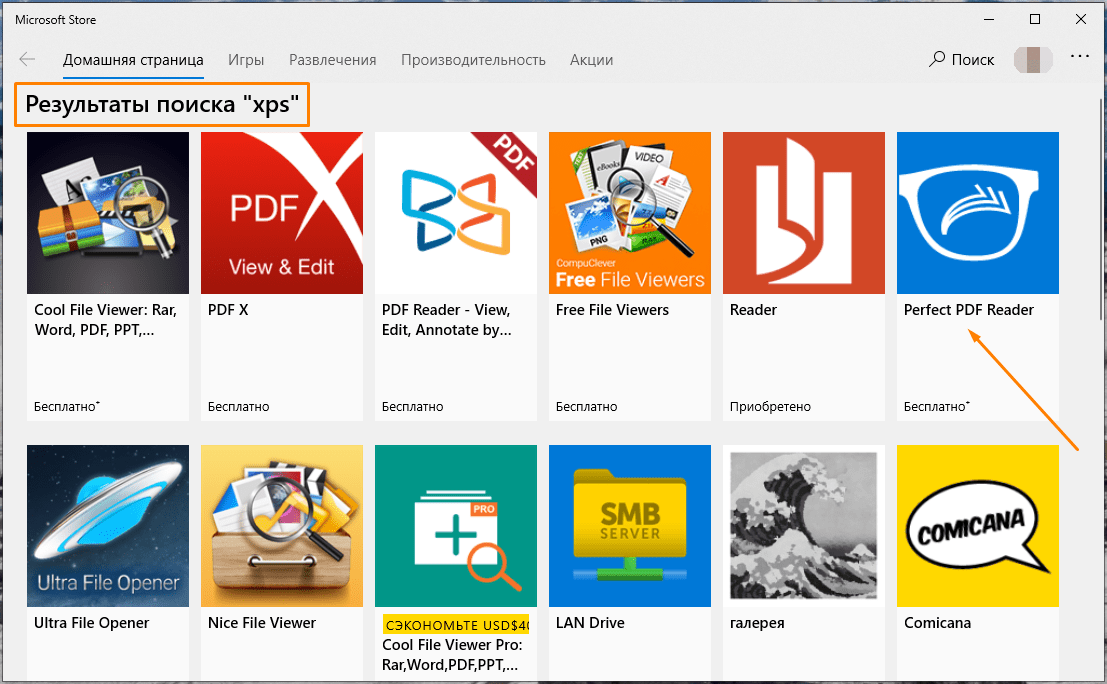Image resolution: width=1107 pixels, height=684 pixels.
Task: Open the Ultra File Opener icon
Action: (x=108, y=526)
